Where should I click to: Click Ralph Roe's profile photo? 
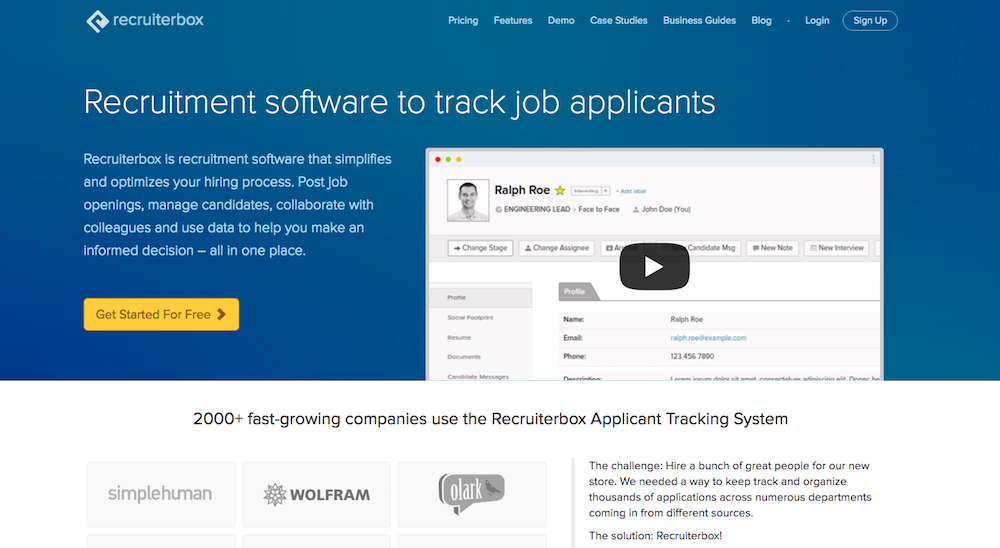coord(467,200)
